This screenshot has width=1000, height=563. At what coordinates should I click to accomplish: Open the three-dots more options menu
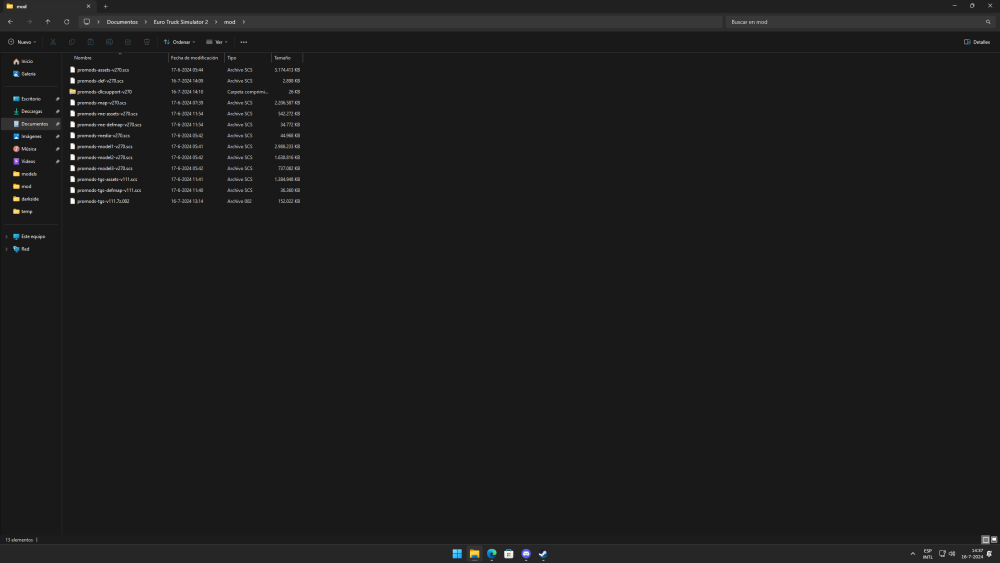(x=244, y=42)
